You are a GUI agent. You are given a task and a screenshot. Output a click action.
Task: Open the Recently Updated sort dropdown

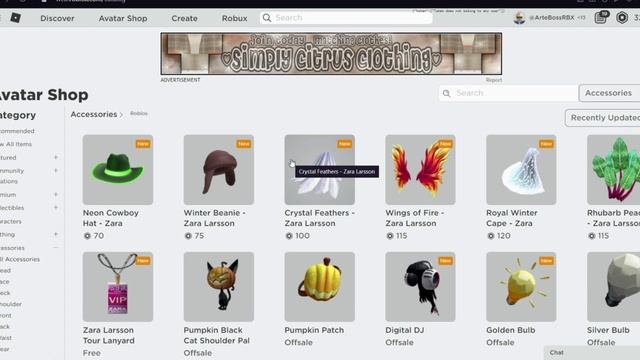(603, 118)
